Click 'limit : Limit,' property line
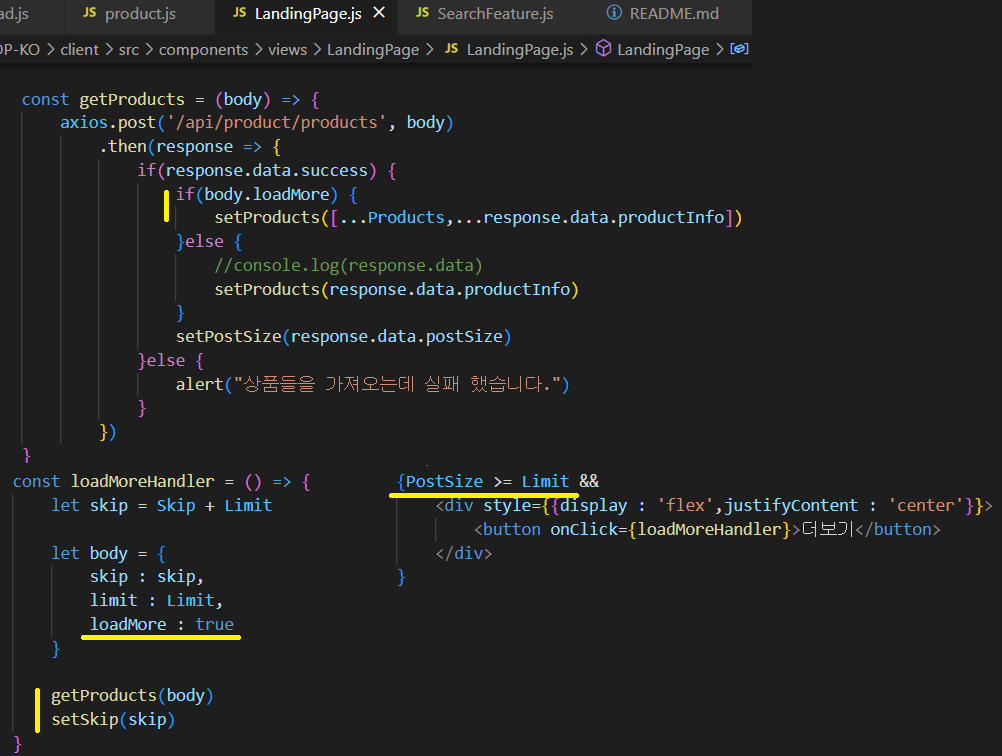Screen dimensions: 1002x756 pyautogui.click(x=156, y=601)
